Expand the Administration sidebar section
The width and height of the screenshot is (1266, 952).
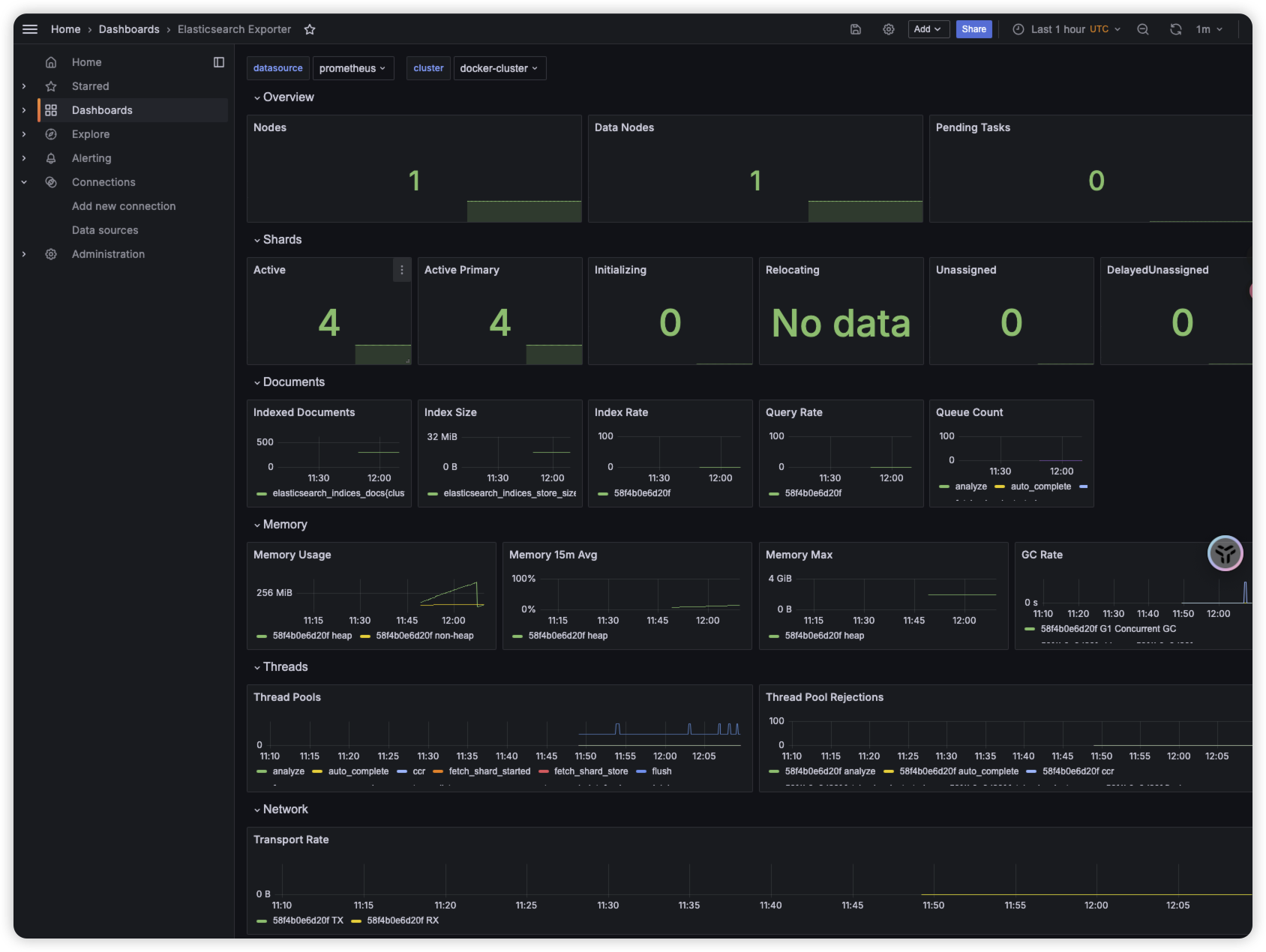click(x=24, y=254)
